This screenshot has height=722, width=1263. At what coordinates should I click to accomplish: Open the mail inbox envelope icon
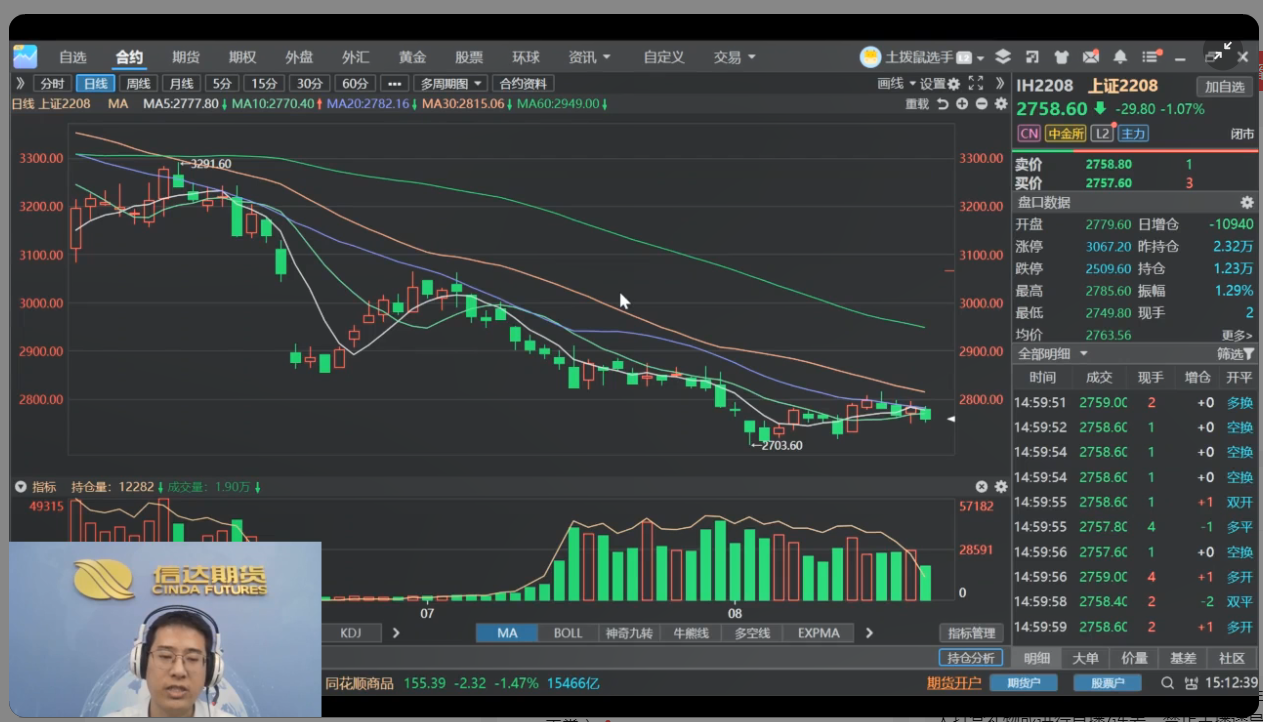(1091, 57)
